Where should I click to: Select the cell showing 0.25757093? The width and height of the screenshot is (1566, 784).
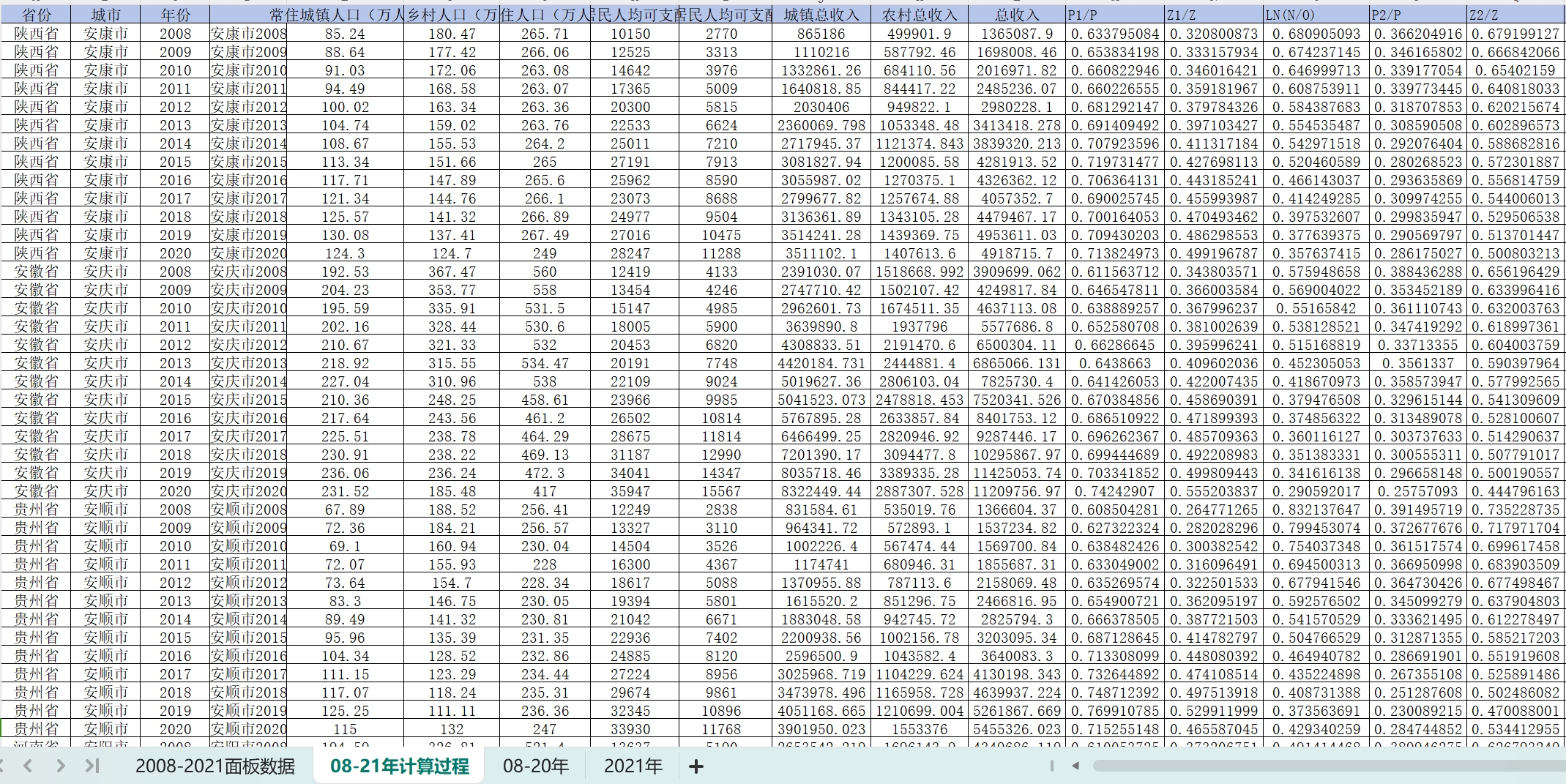pos(1418,491)
